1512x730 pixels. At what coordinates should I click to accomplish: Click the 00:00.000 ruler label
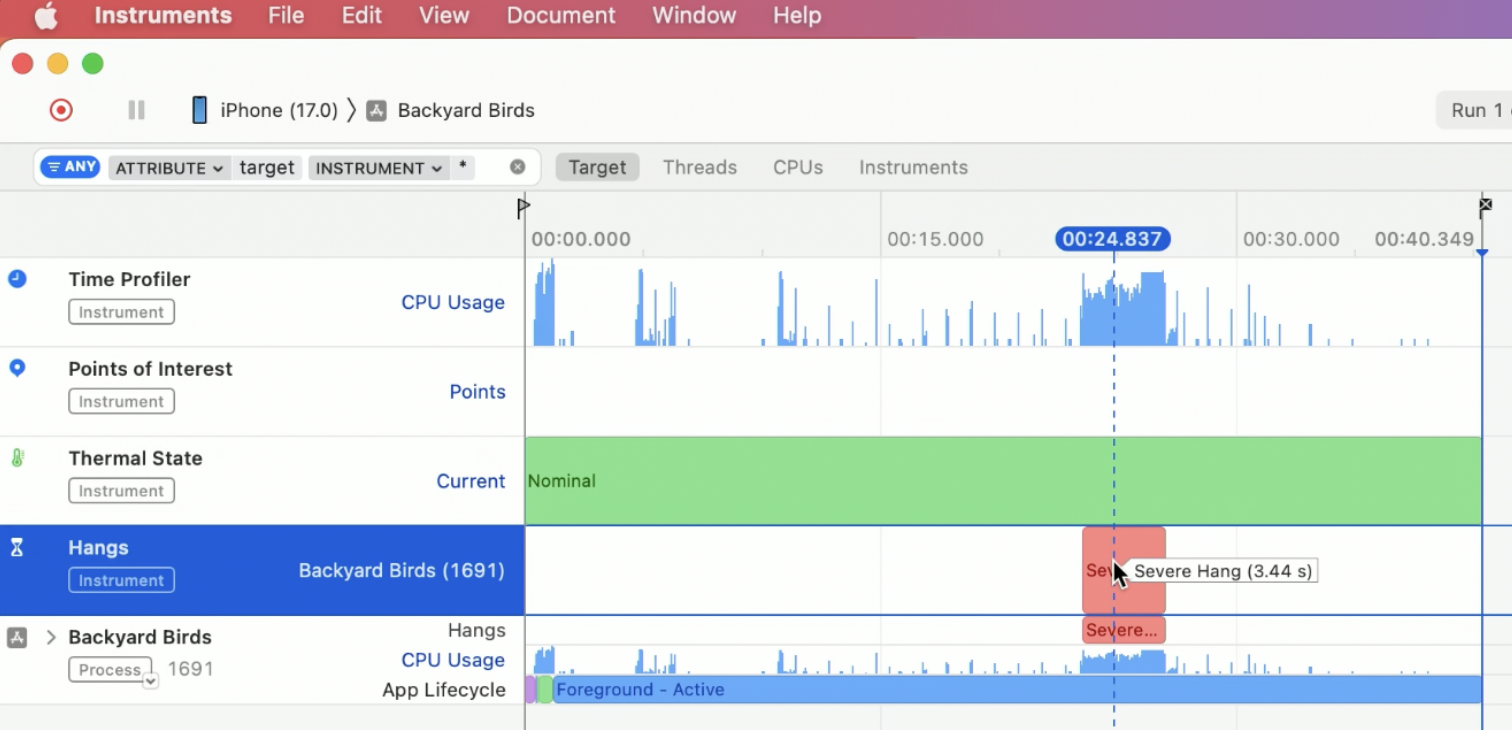[580, 239]
